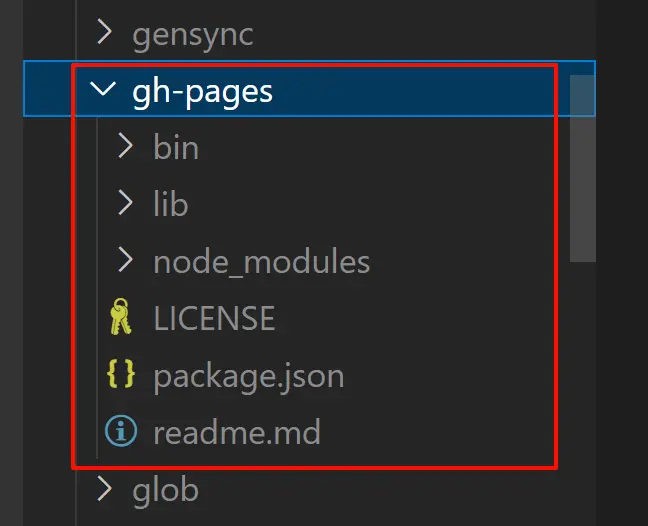Viewport: 648px width, 526px height.
Task: Click the package.json braces icon
Action: [121, 374]
